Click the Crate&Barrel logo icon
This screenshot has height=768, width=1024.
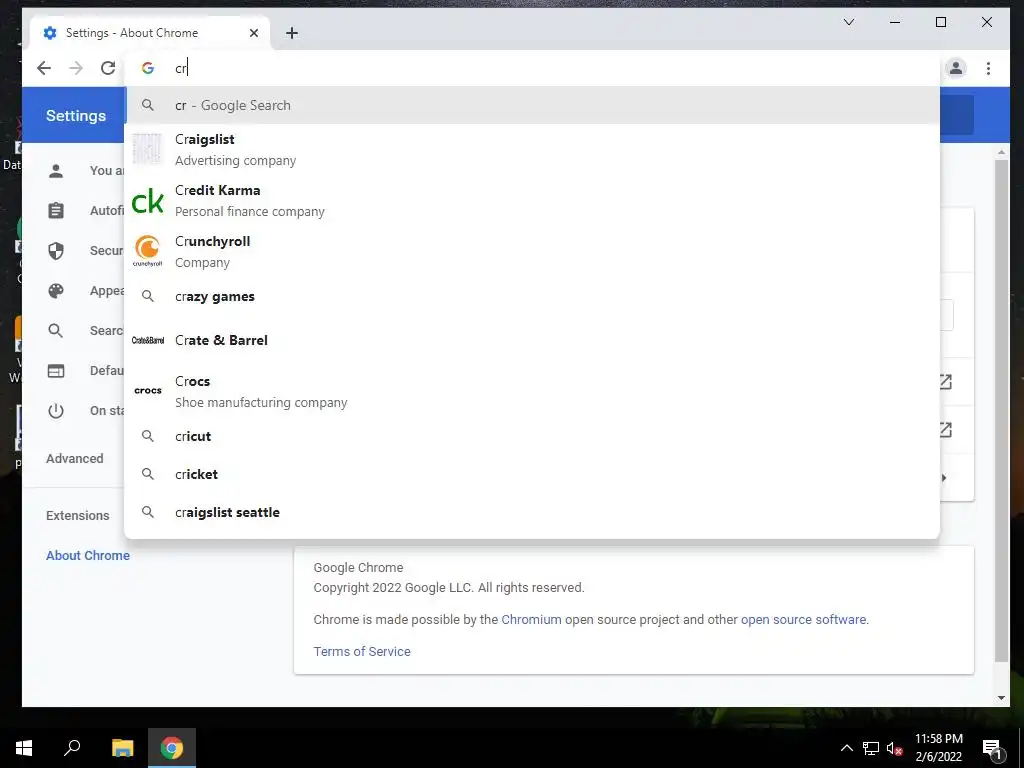pyautogui.click(x=148, y=340)
